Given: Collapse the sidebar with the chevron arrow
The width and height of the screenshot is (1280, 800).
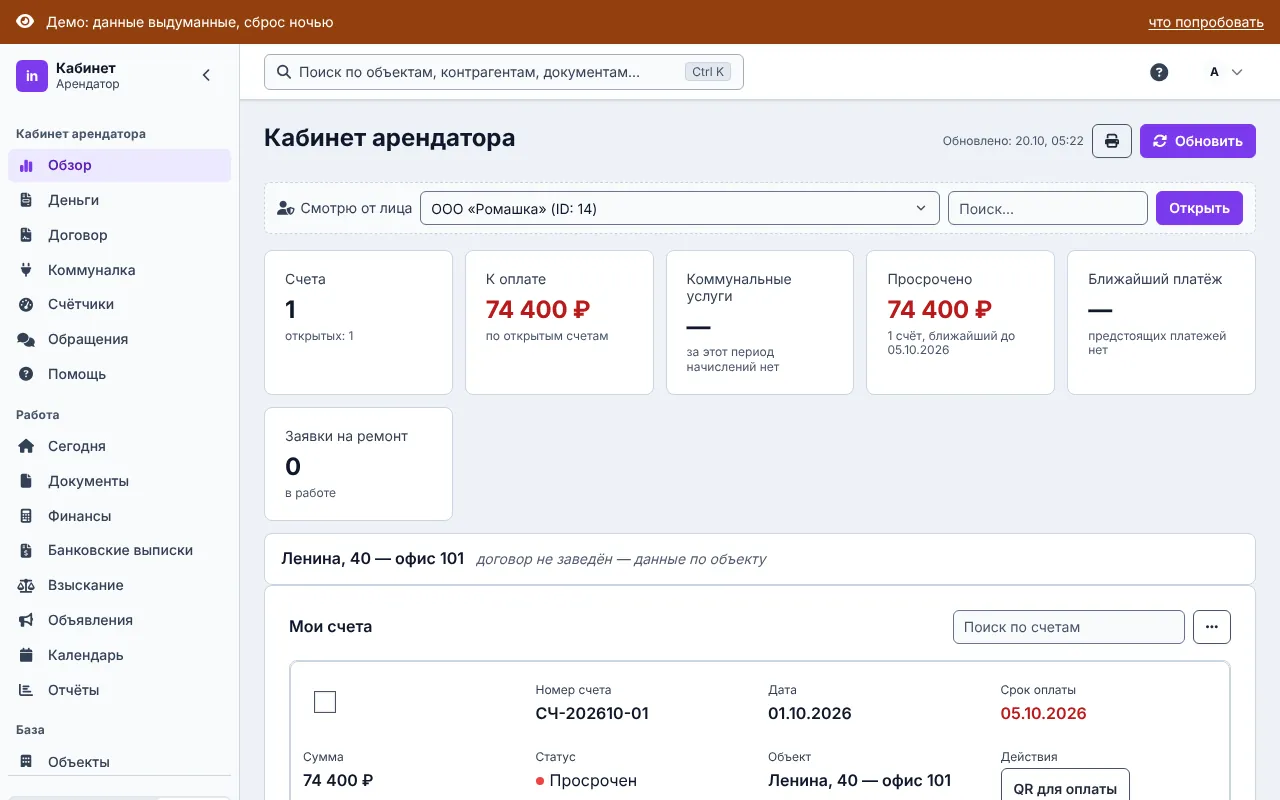Looking at the screenshot, I should [x=206, y=75].
